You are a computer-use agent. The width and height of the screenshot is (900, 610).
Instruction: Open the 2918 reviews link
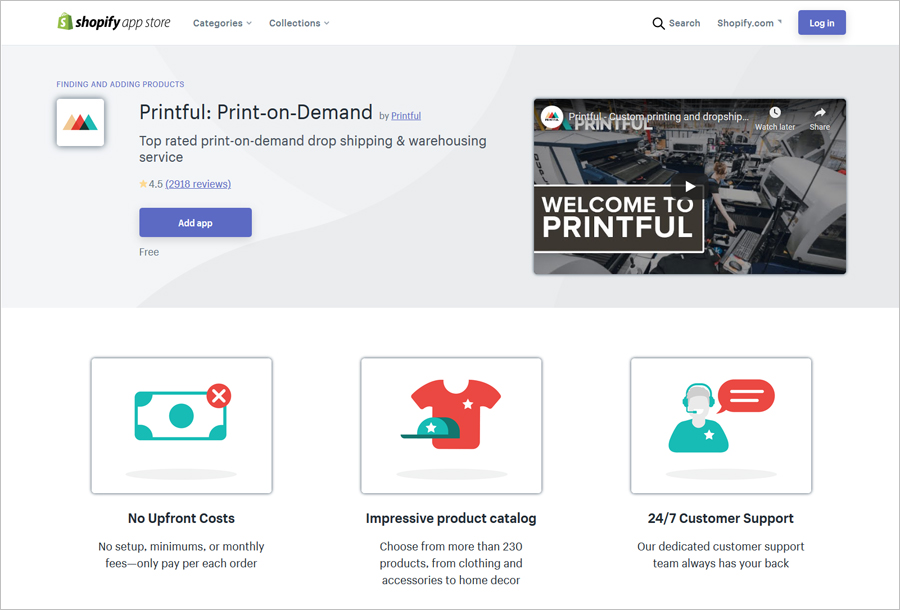pyautogui.click(x=198, y=184)
